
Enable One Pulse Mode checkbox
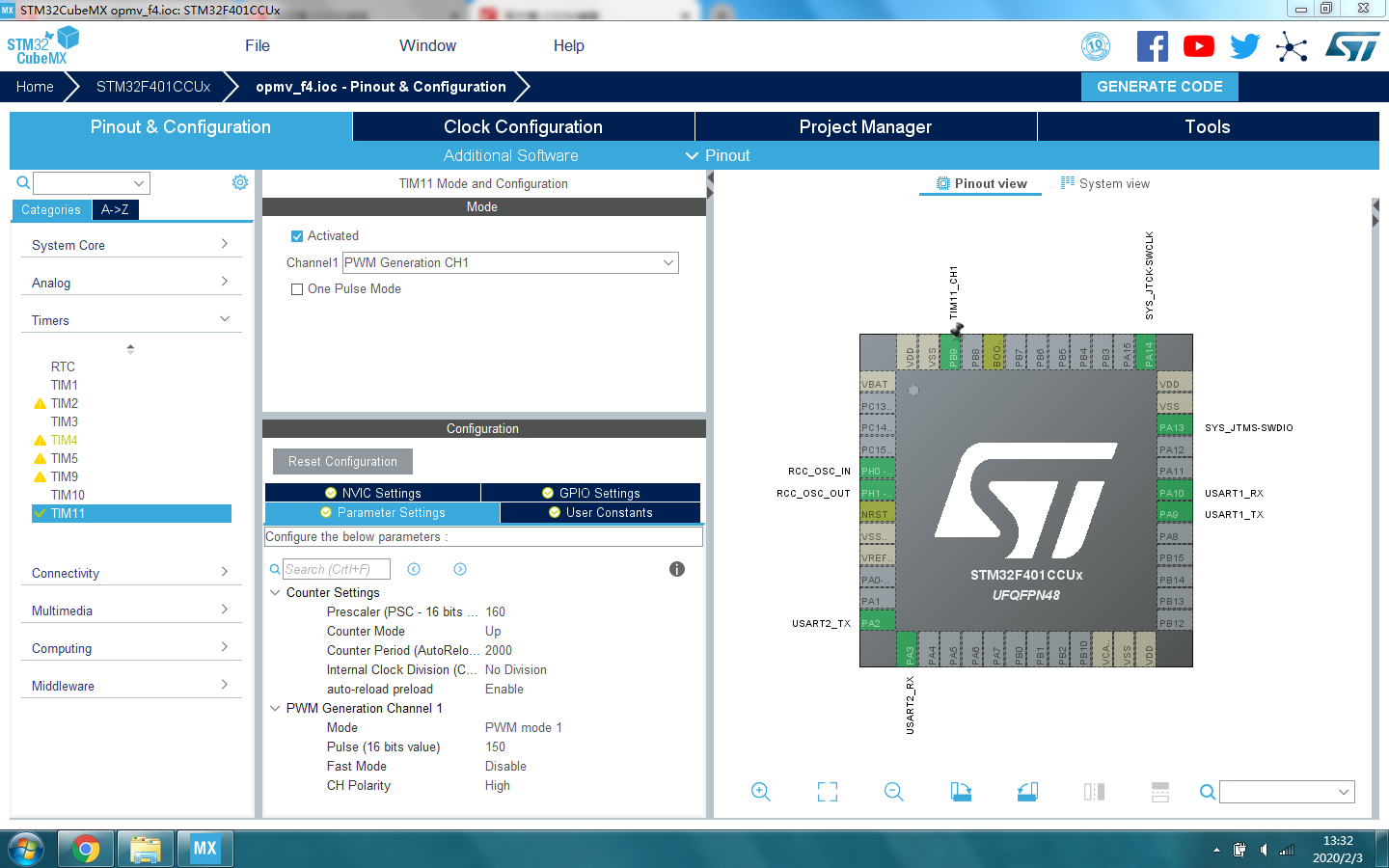[297, 289]
